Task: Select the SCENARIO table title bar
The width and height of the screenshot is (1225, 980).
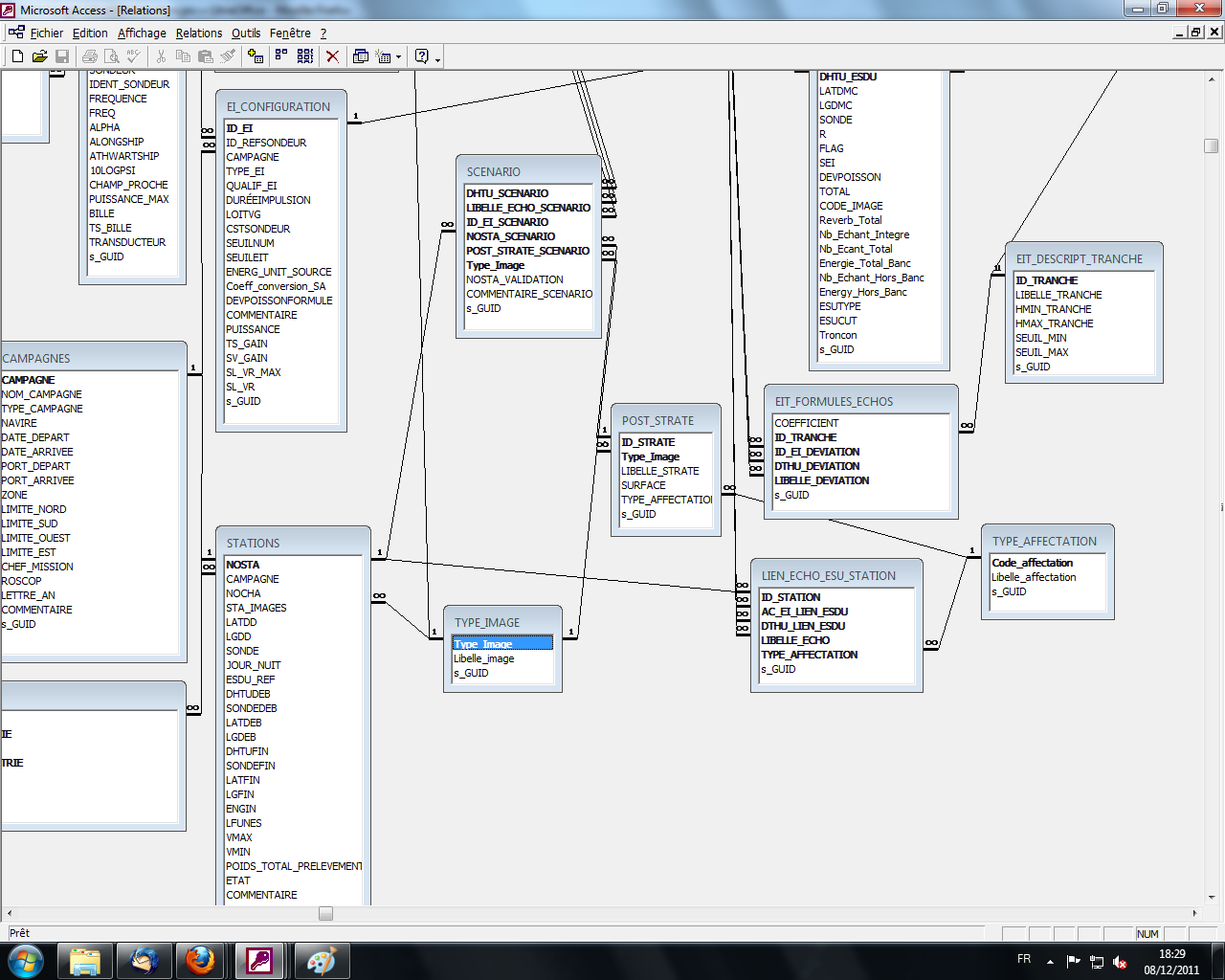Action: (x=528, y=172)
